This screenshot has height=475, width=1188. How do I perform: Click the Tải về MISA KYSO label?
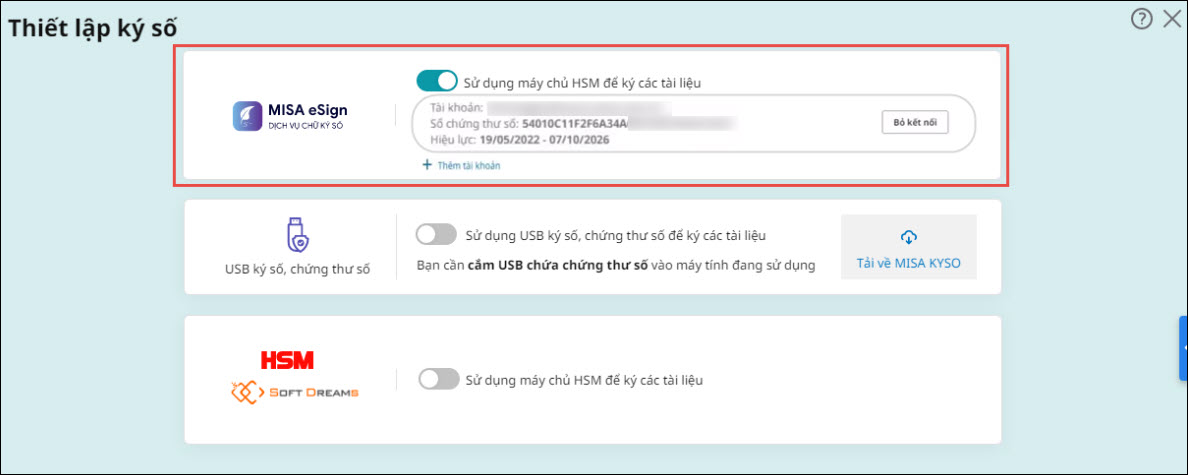click(x=908, y=264)
